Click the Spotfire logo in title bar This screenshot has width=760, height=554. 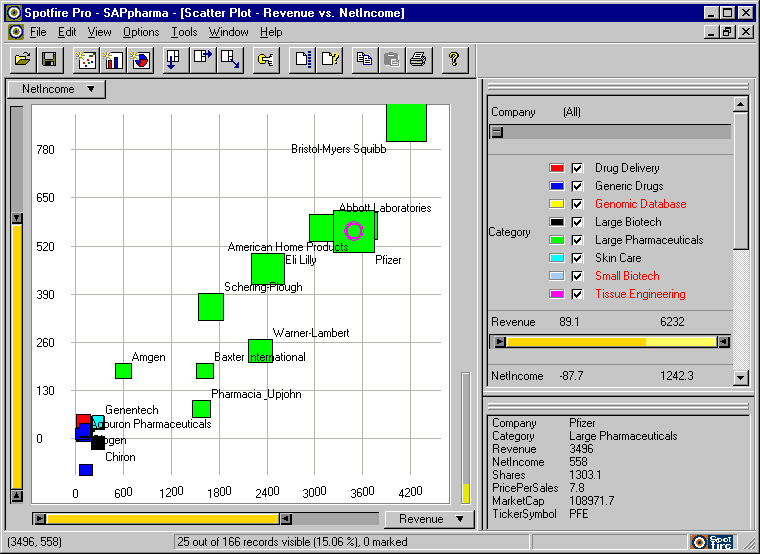pyautogui.click(x=13, y=13)
